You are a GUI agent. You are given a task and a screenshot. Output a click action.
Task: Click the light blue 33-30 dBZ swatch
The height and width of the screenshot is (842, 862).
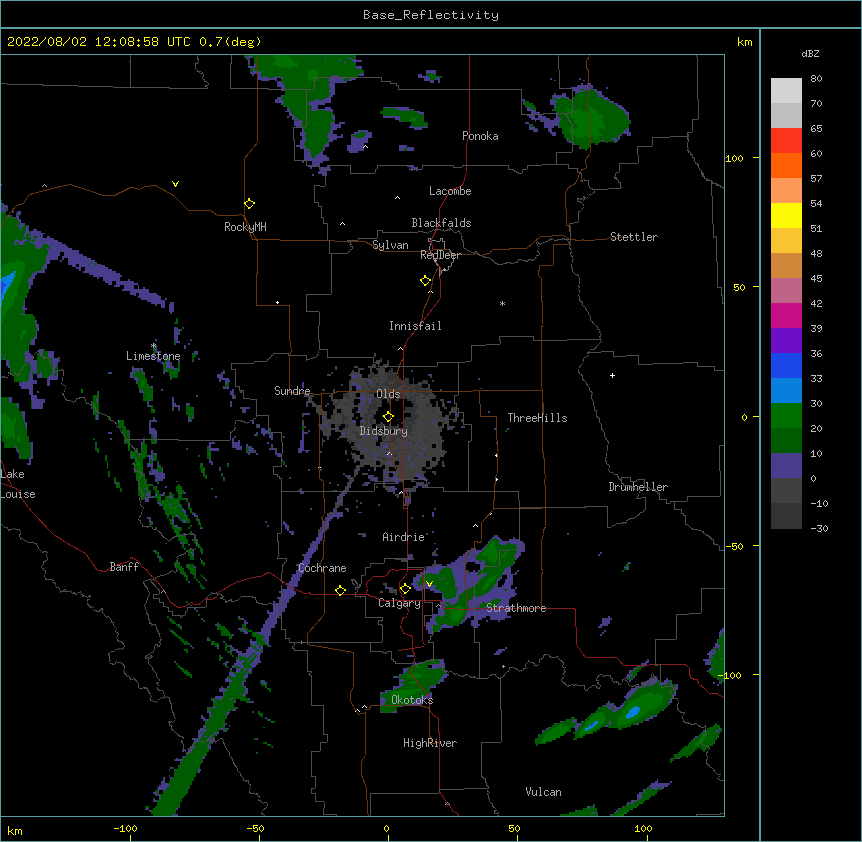coord(786,390)
